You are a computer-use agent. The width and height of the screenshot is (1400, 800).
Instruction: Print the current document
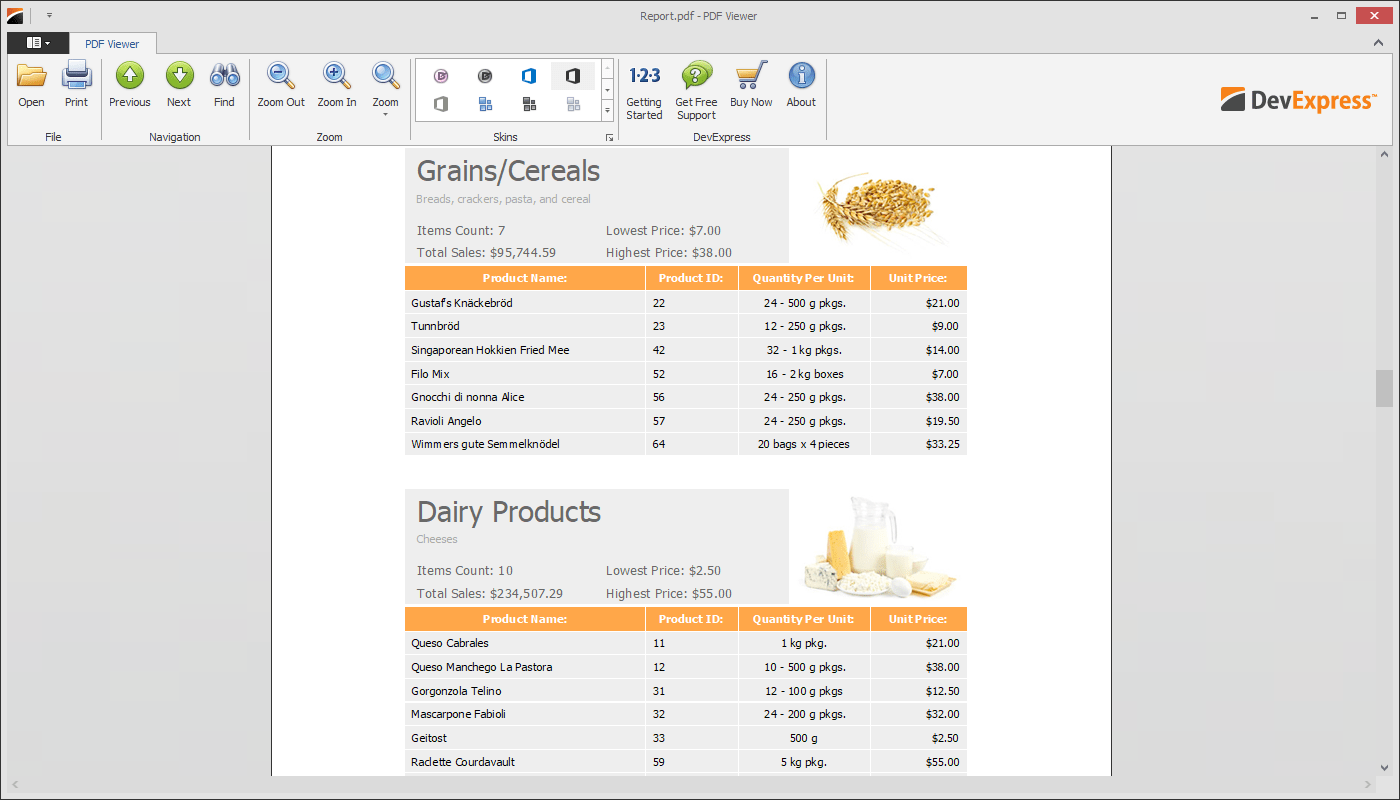tap(76, 85)
